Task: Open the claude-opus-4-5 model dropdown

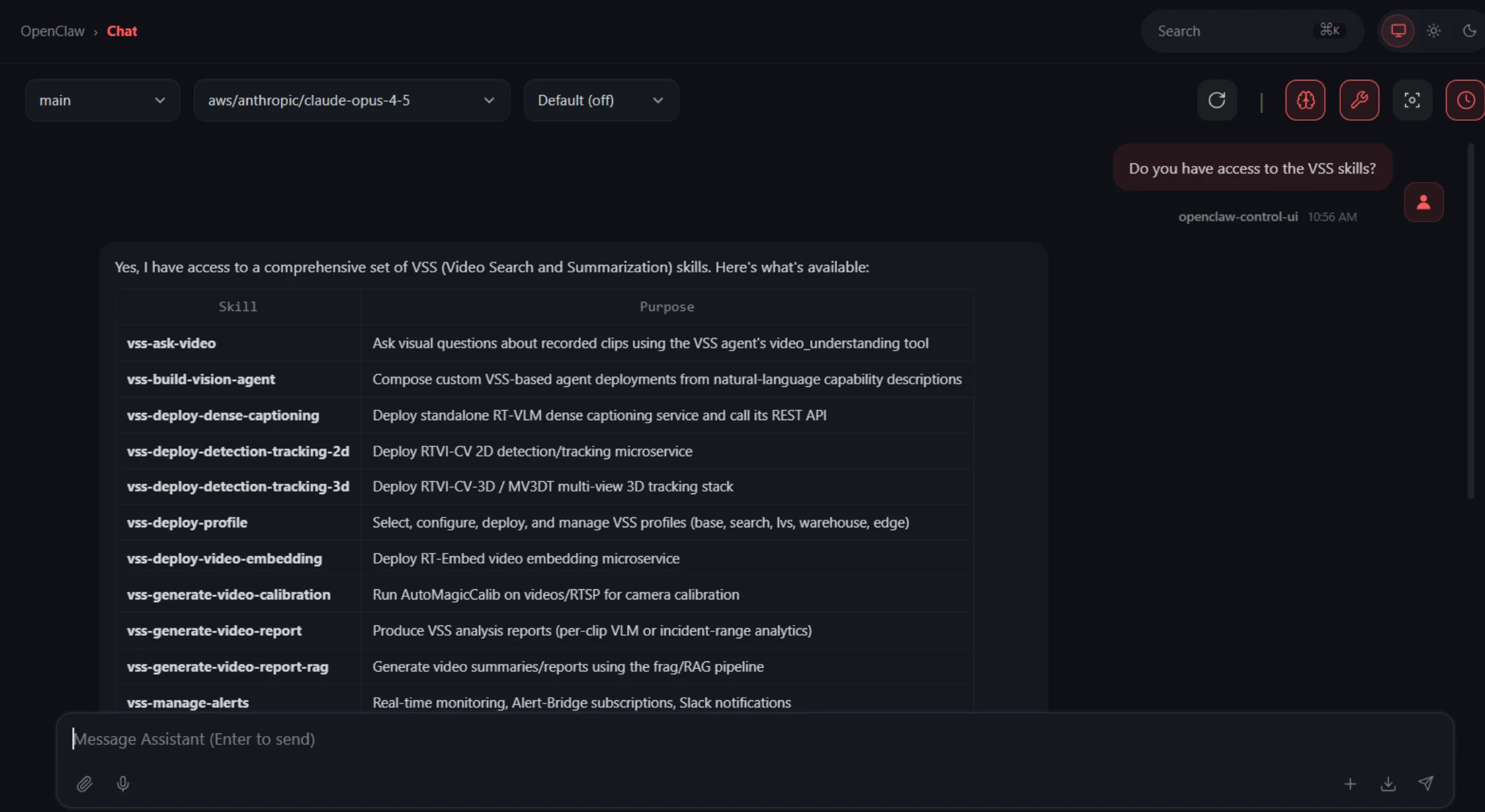Action: (x=351, y=100)
